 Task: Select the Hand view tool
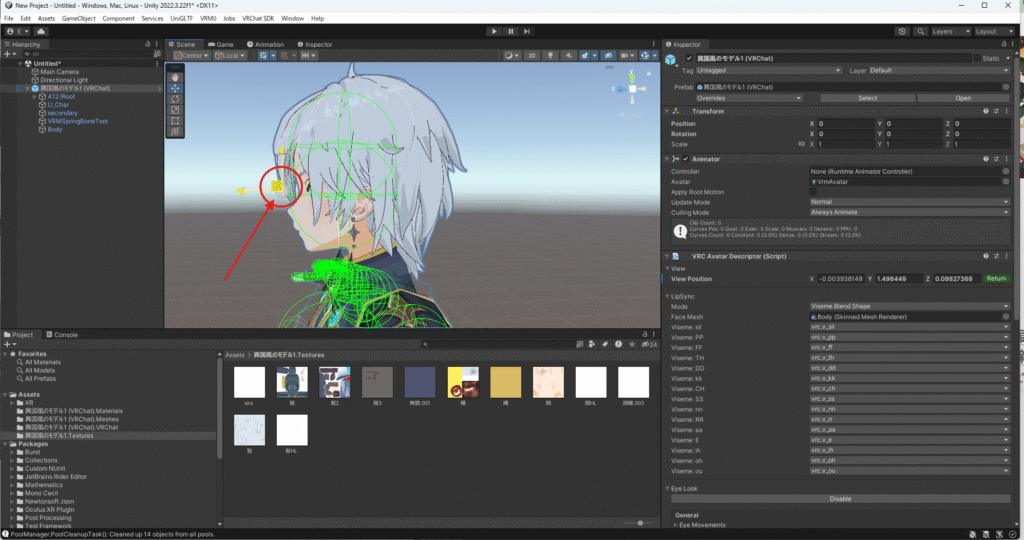click(x=175, y=77)
